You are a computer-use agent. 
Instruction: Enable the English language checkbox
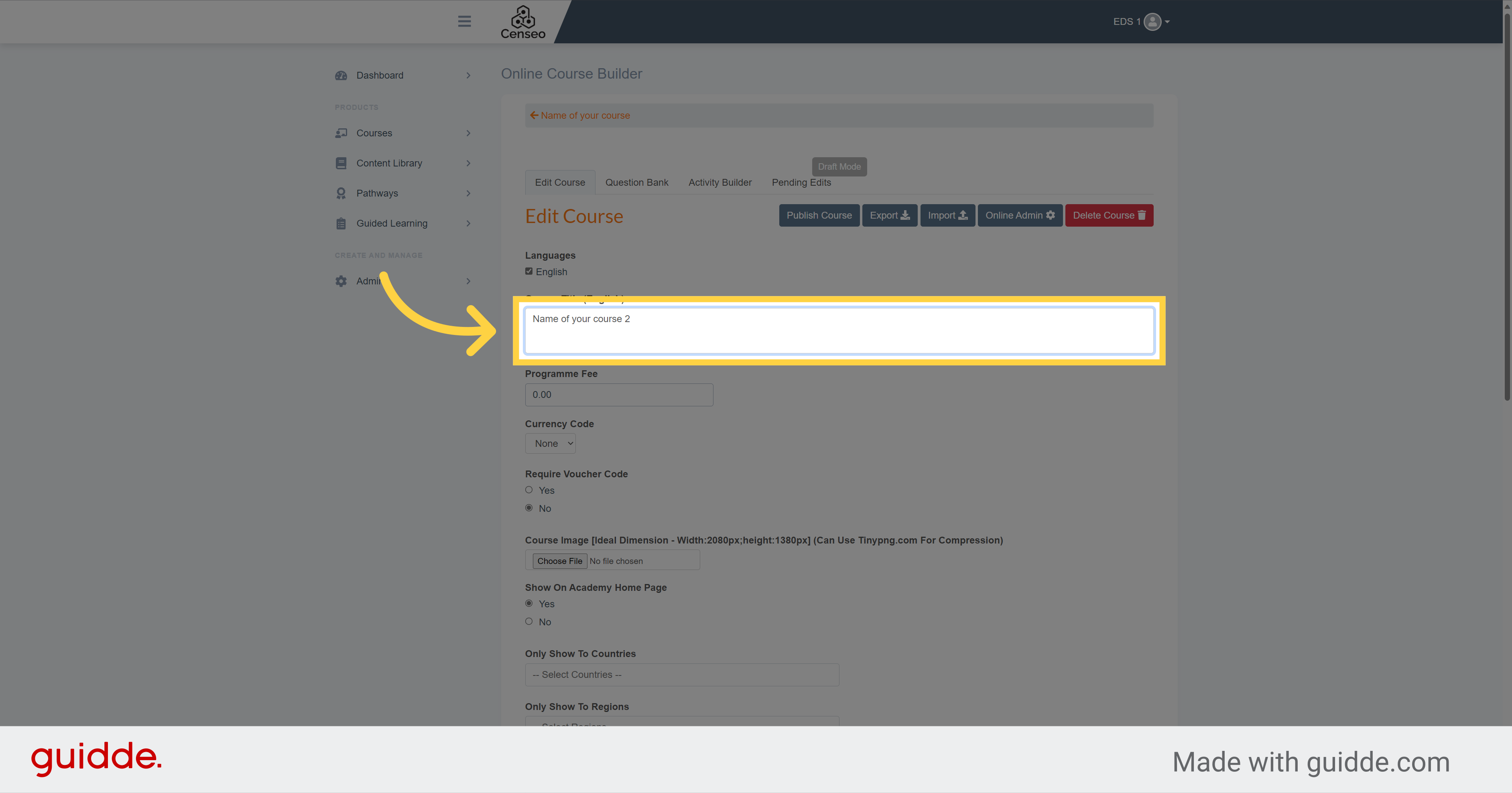pyautogui.click(x=529, y=271)
